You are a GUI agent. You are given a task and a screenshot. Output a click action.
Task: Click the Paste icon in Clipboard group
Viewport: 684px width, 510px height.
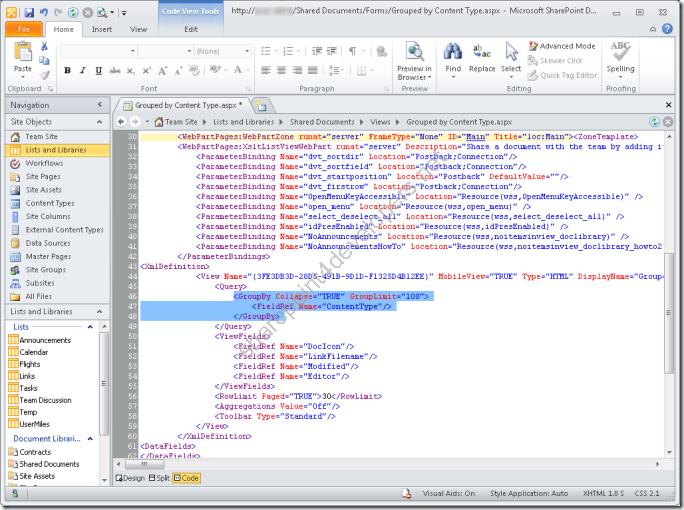click(22, 52)
